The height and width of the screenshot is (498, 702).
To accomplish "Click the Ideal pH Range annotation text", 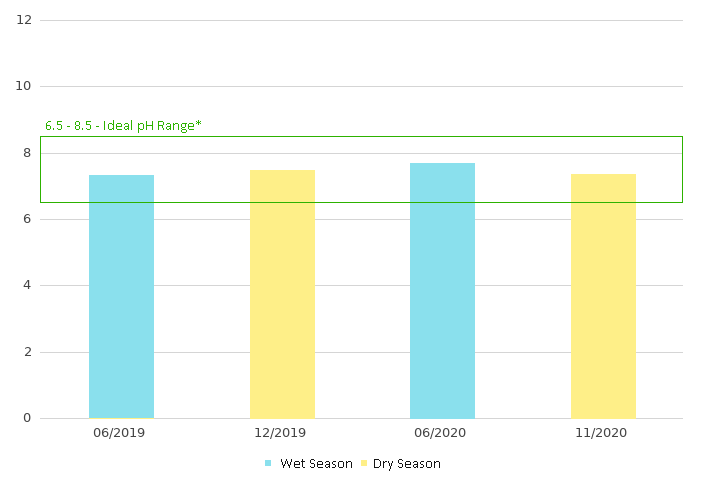I will (x=123, y=126).
